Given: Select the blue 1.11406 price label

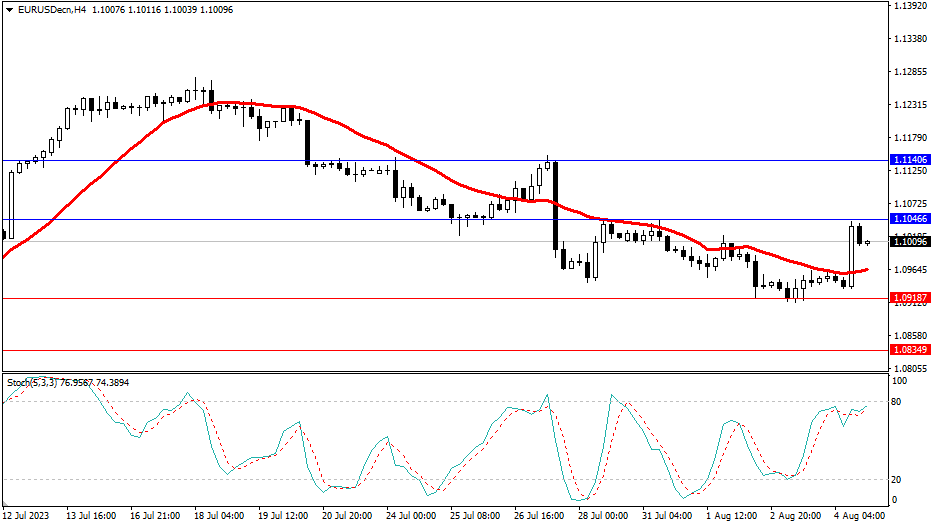Looking at the screenshot, I should click(x=909, y=160).
